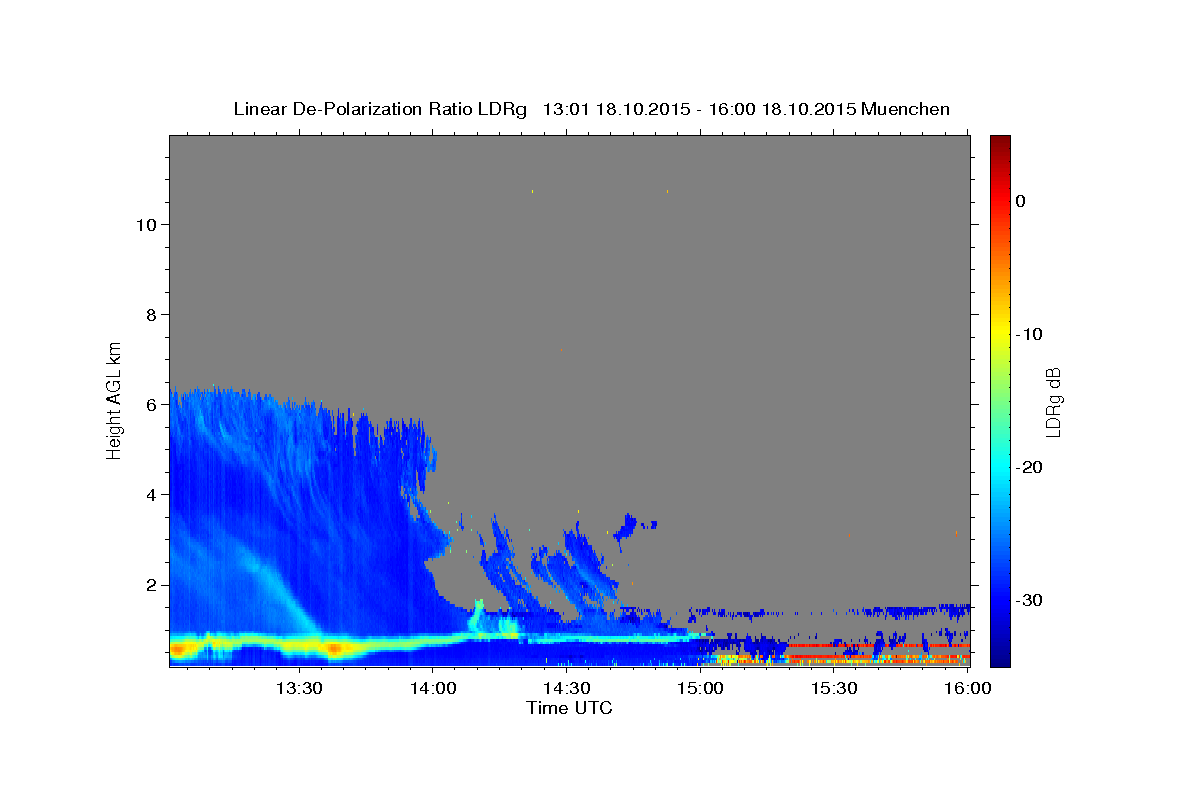The image size is (1200, 800).
Task: Click the colorbar value -20
Action: tap(1028, 467)
